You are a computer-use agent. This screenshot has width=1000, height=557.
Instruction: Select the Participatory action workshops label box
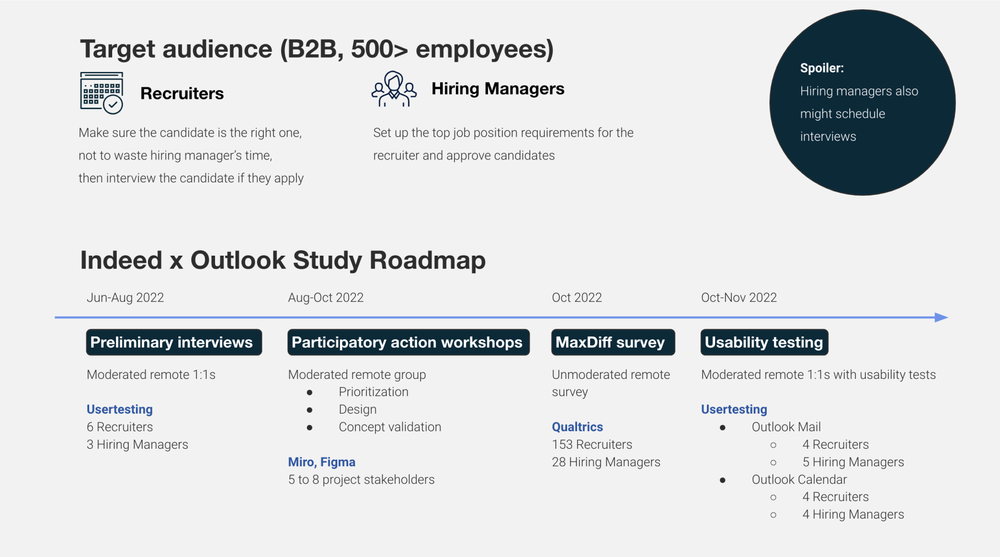pos(408,342)
